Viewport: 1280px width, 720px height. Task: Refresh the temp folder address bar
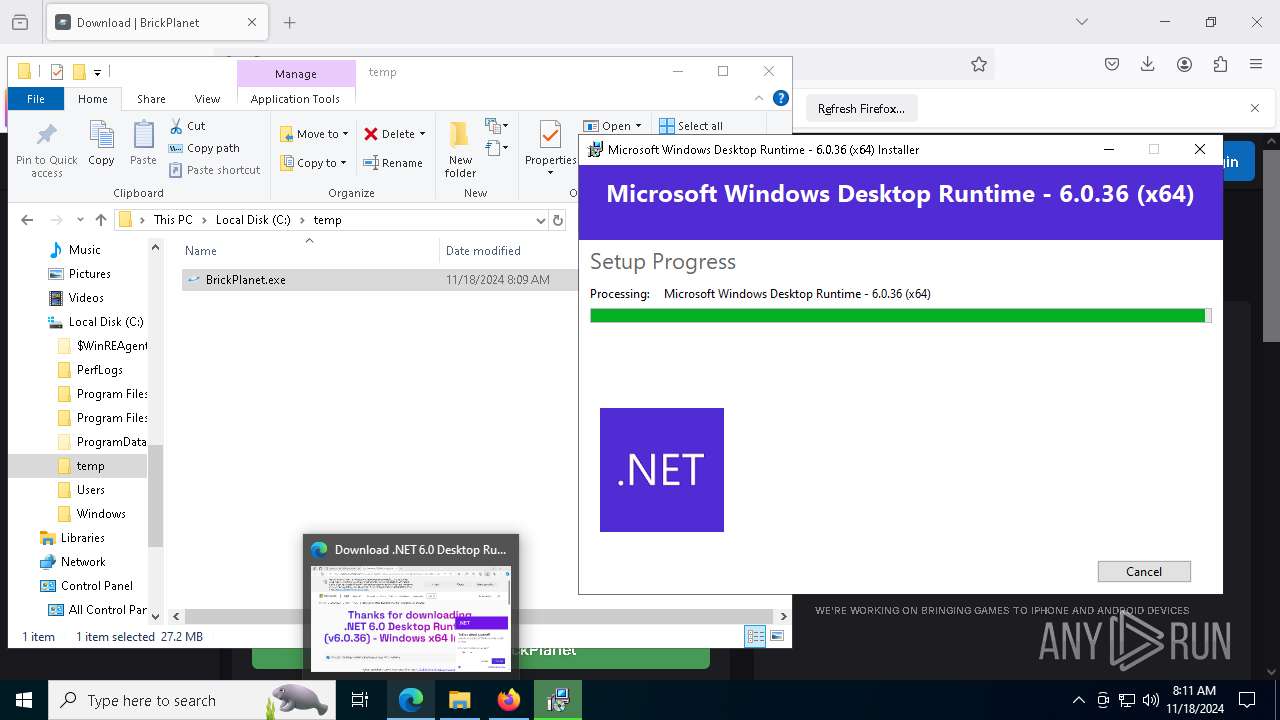coord(558,220)
